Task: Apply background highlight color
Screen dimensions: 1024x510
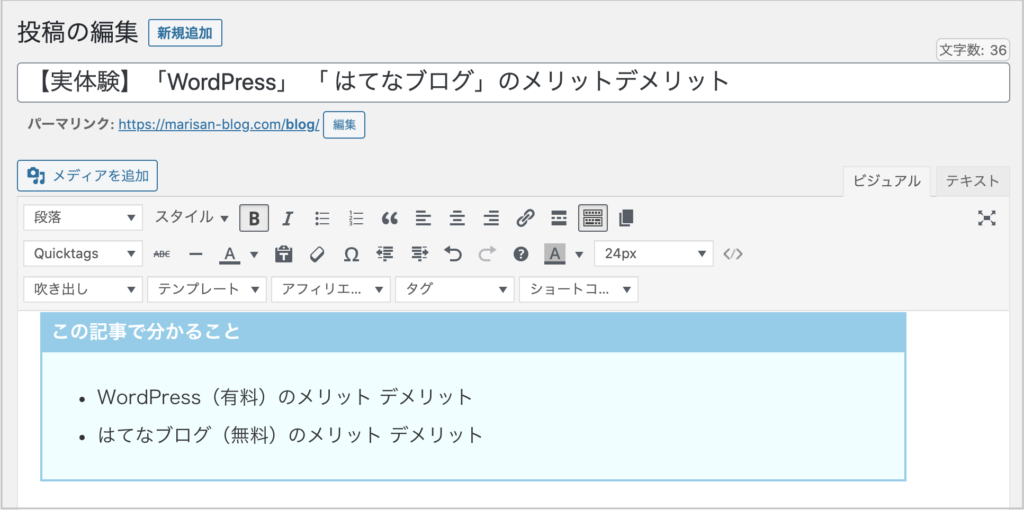Action: (x=555, y=254)
